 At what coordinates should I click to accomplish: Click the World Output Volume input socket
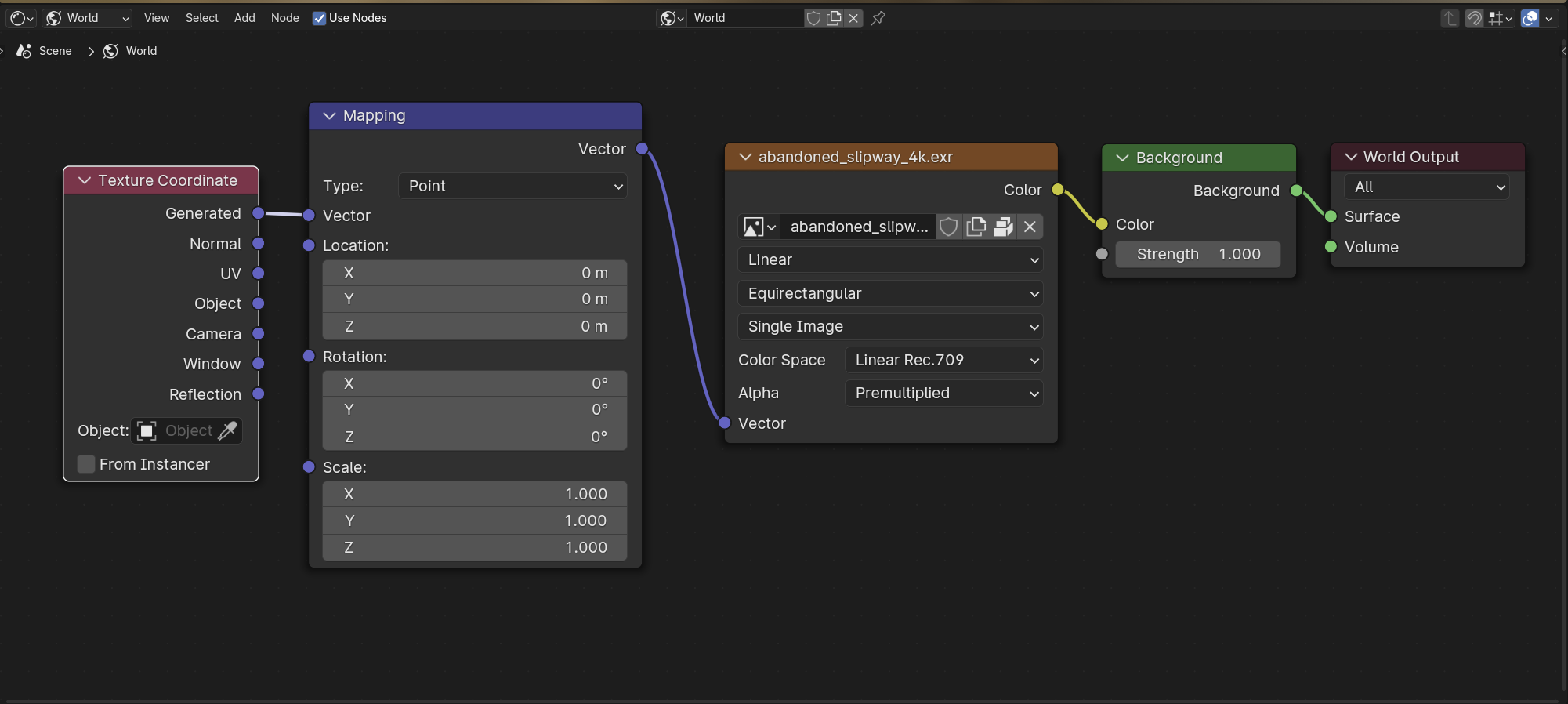click(x=1331, y=247)
